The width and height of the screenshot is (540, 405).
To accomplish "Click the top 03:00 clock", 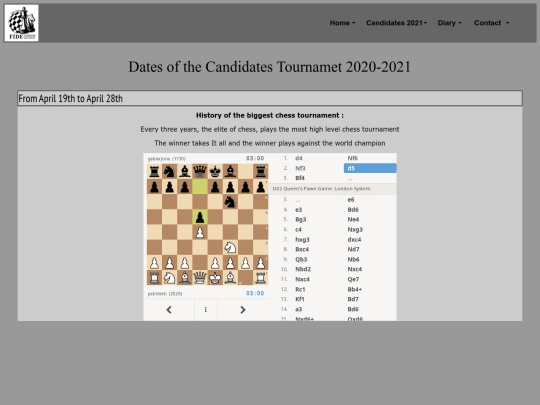I will [255, 158].
